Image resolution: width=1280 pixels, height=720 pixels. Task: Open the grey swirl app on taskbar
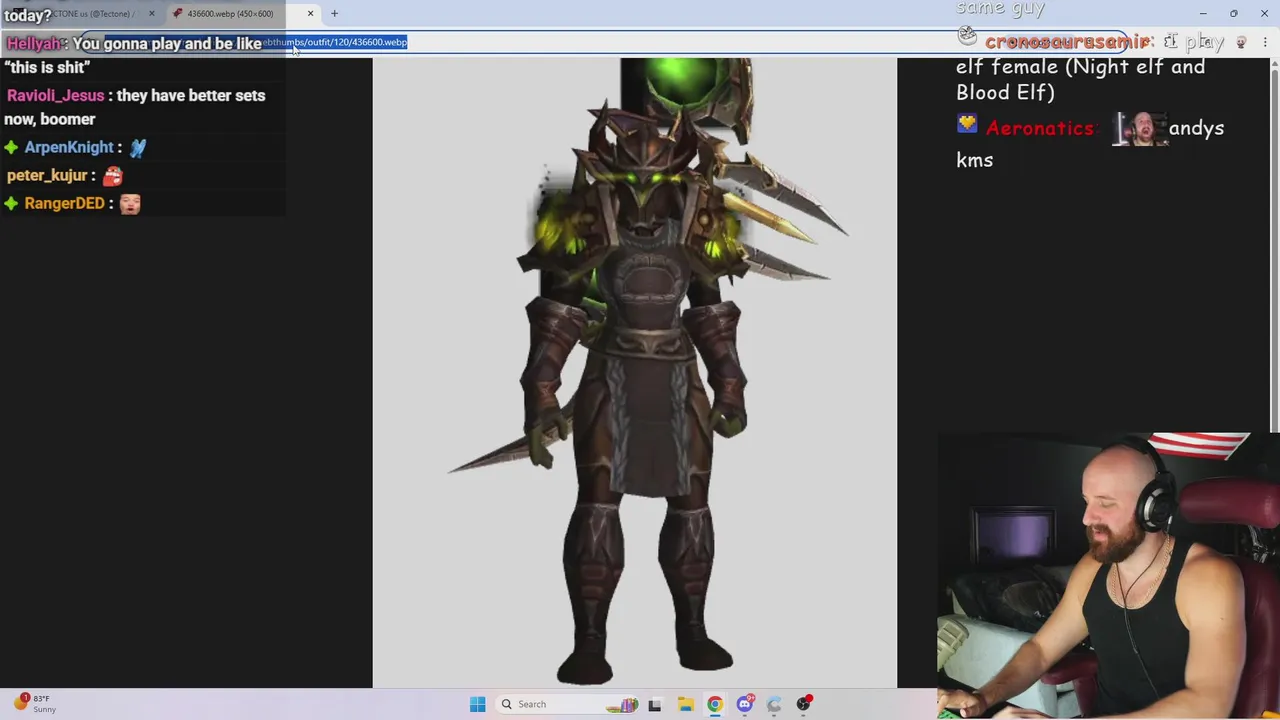[773, 704]
